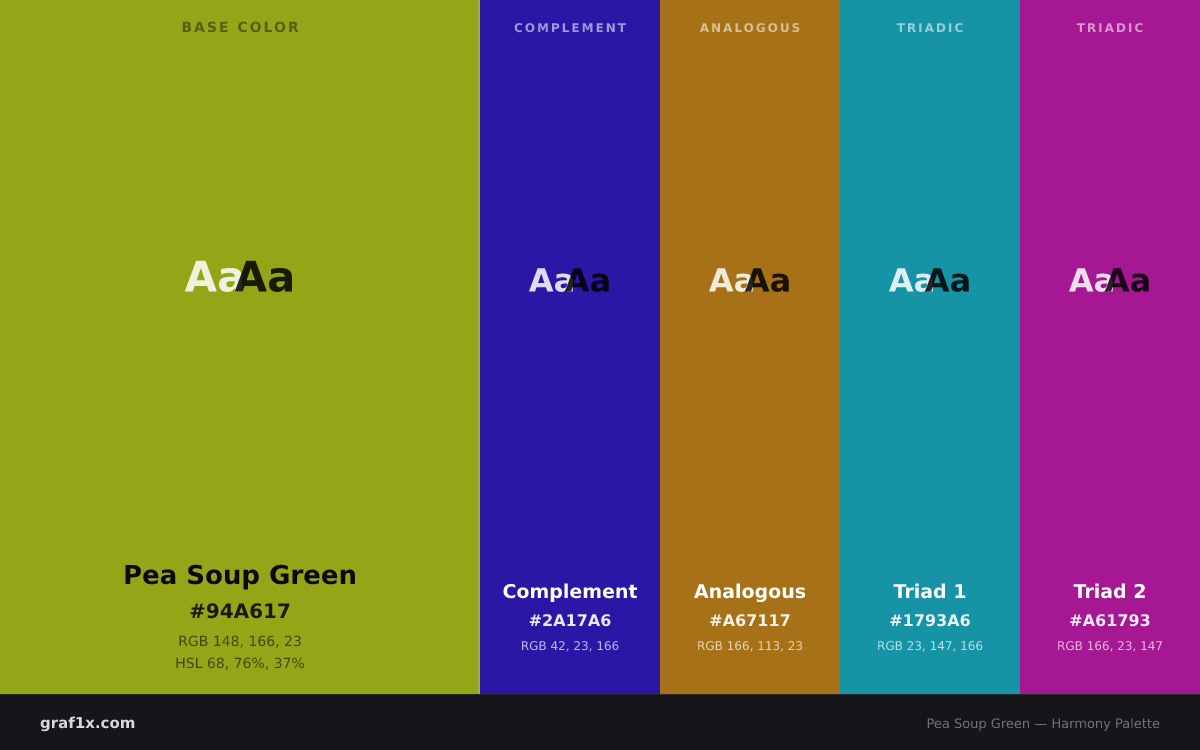
Task: Select the Complement blue color swatch
Action: 570,347
